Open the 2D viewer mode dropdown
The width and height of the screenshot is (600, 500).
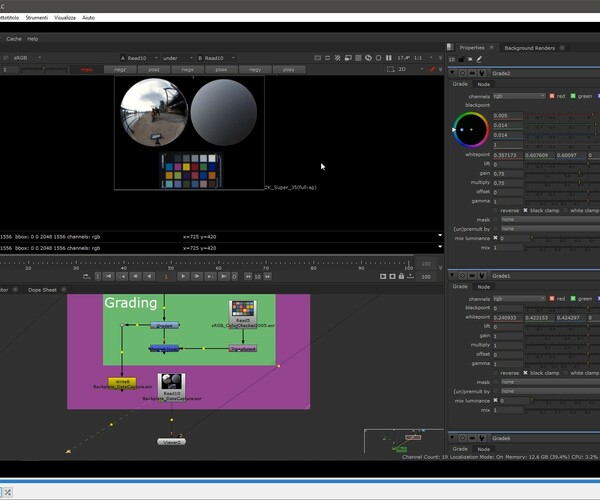[411, 69]
